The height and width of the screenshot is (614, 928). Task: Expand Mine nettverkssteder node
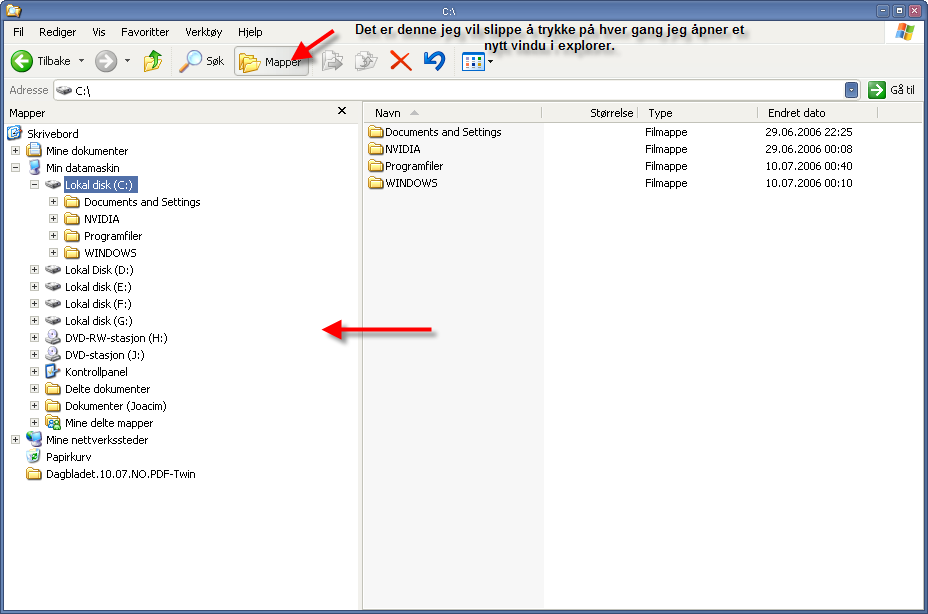[15, 440]
